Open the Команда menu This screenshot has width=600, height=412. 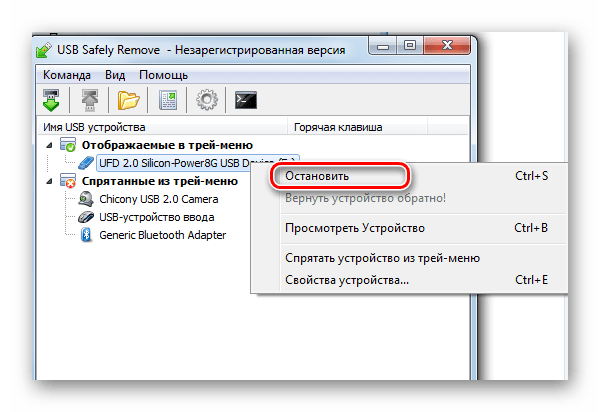tap(67, 75)
